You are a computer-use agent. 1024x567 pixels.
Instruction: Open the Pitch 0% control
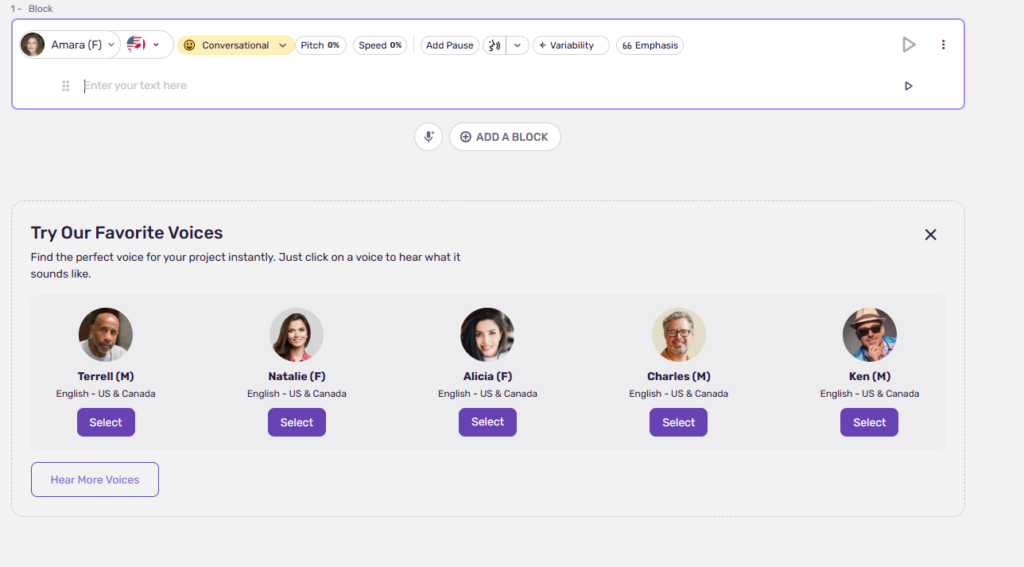click(x=320, y=45)
